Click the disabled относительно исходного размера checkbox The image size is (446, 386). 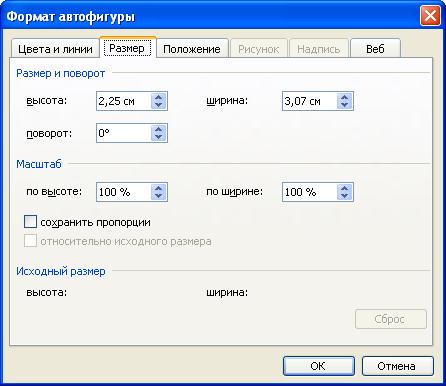[x=30, y=241]
